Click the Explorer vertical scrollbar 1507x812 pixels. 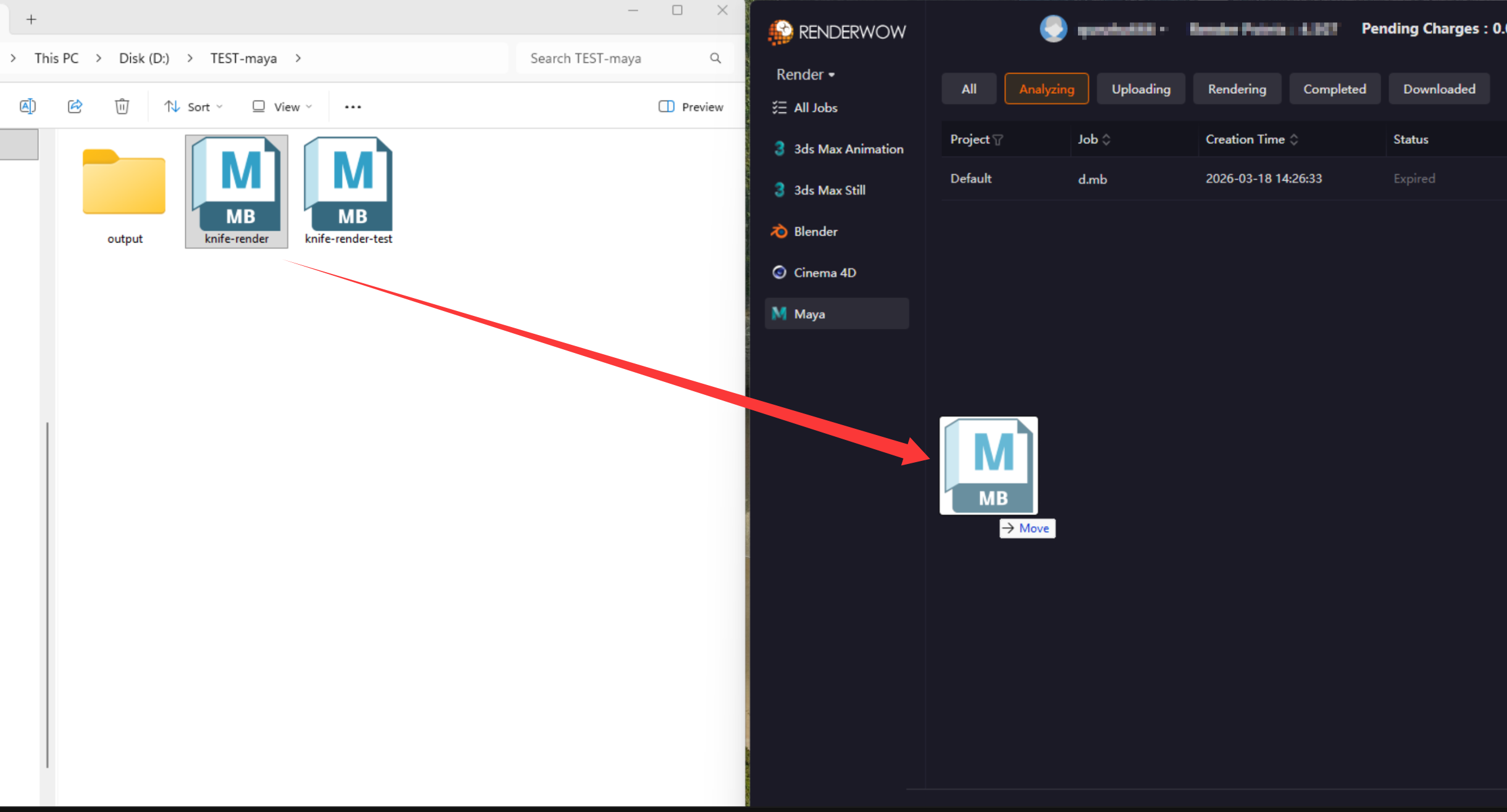(x=48, y=595)
